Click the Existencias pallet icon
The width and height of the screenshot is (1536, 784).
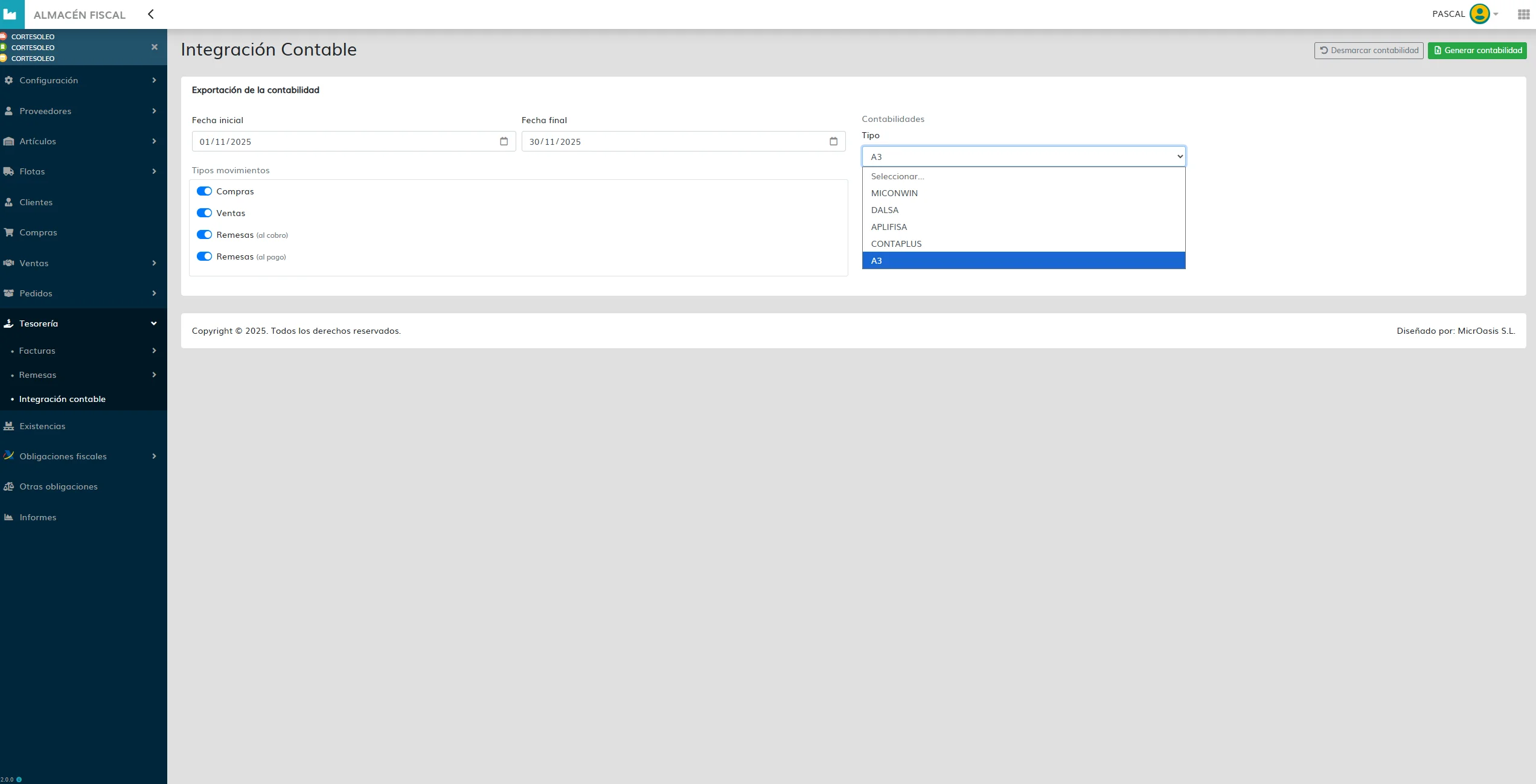pos(8,426)
